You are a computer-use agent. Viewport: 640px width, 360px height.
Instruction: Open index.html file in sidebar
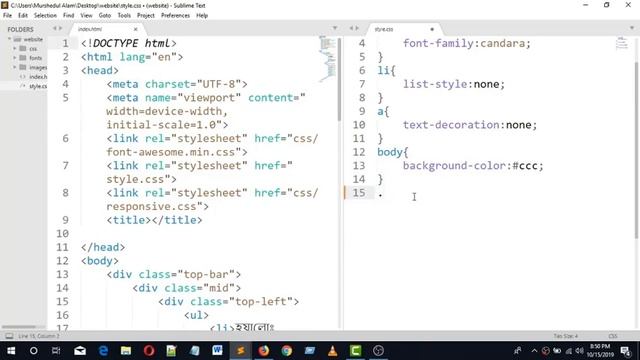[x=38, y=77]
